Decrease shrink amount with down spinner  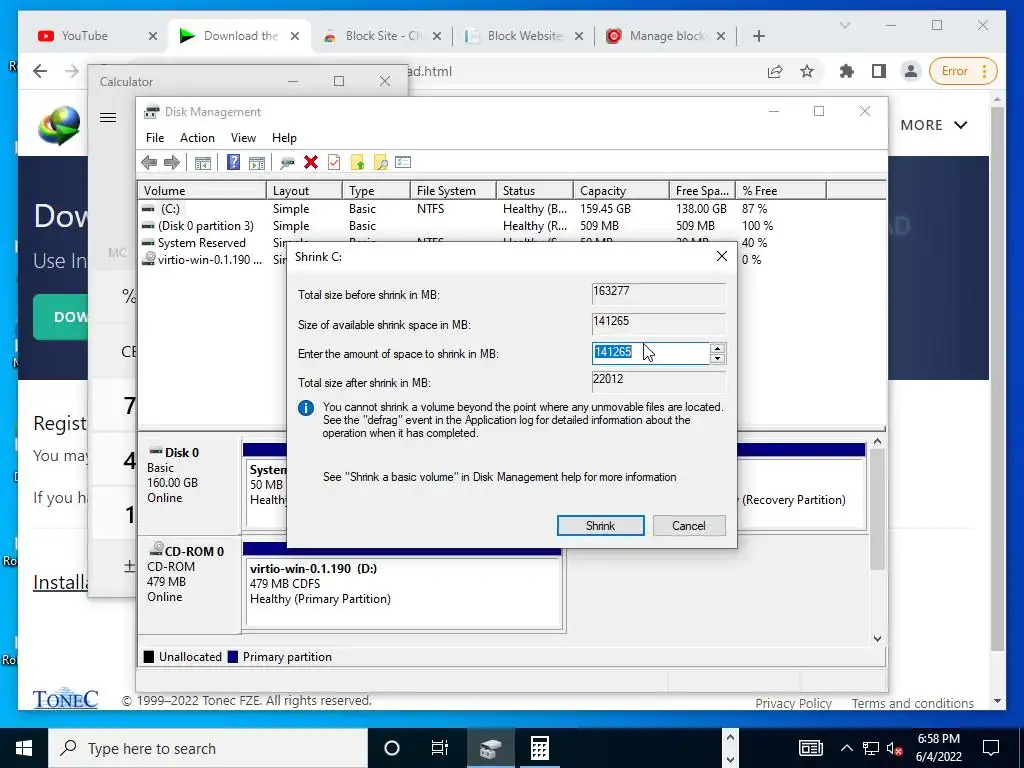pos(717,359)
